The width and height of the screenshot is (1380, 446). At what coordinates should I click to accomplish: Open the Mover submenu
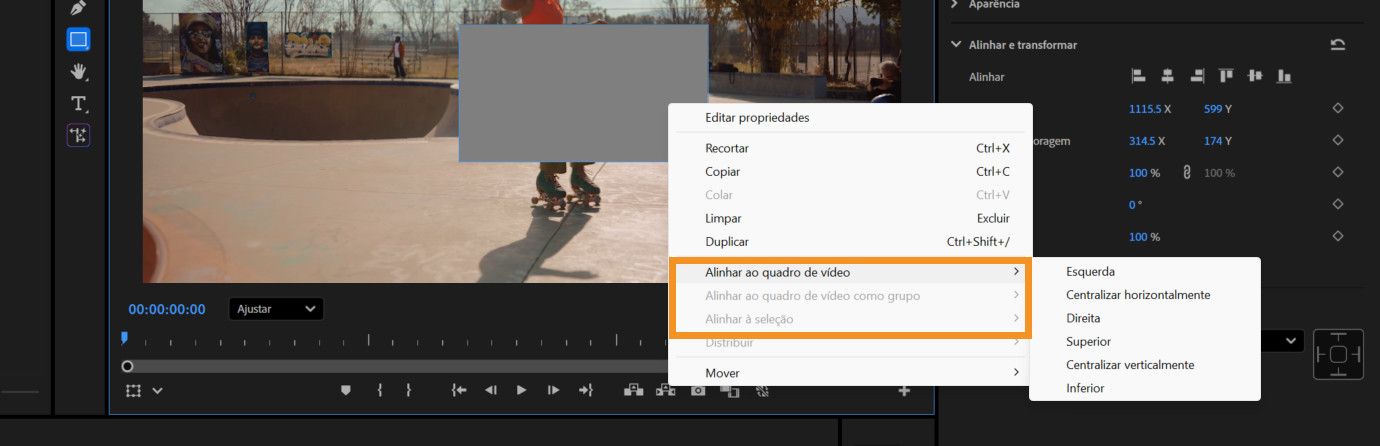[850, 373]
